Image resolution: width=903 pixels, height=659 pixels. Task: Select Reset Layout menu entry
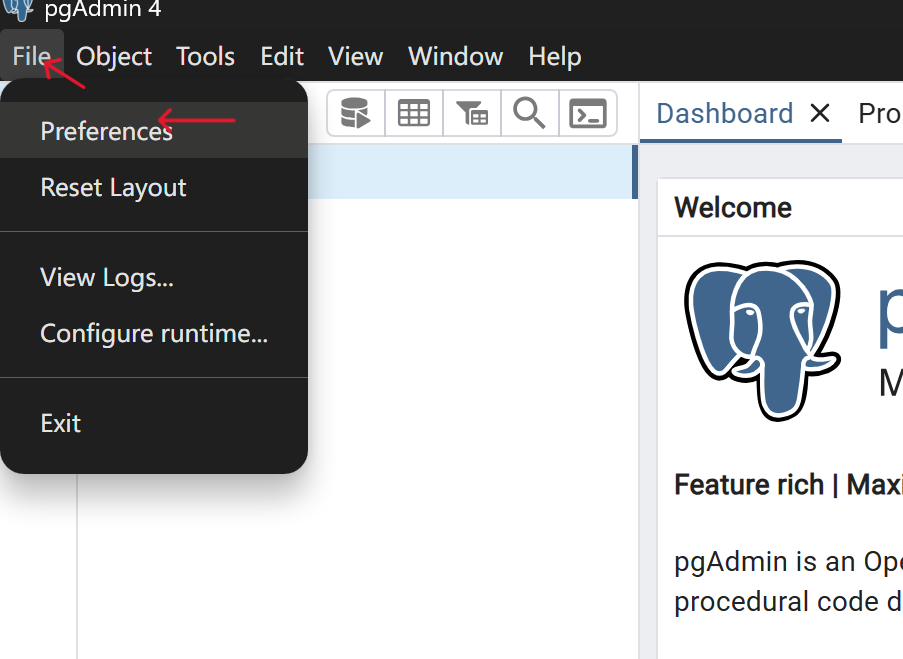(x=154, y=187)
